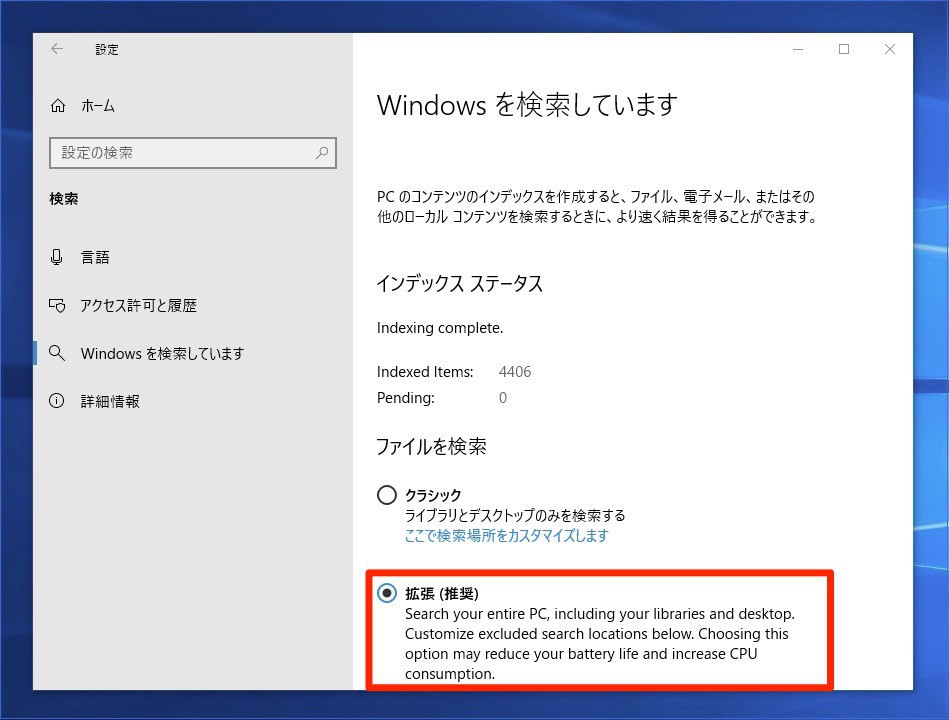
Task: Click the 検索 category label in sidebar
Action: (x=64, y=198)
